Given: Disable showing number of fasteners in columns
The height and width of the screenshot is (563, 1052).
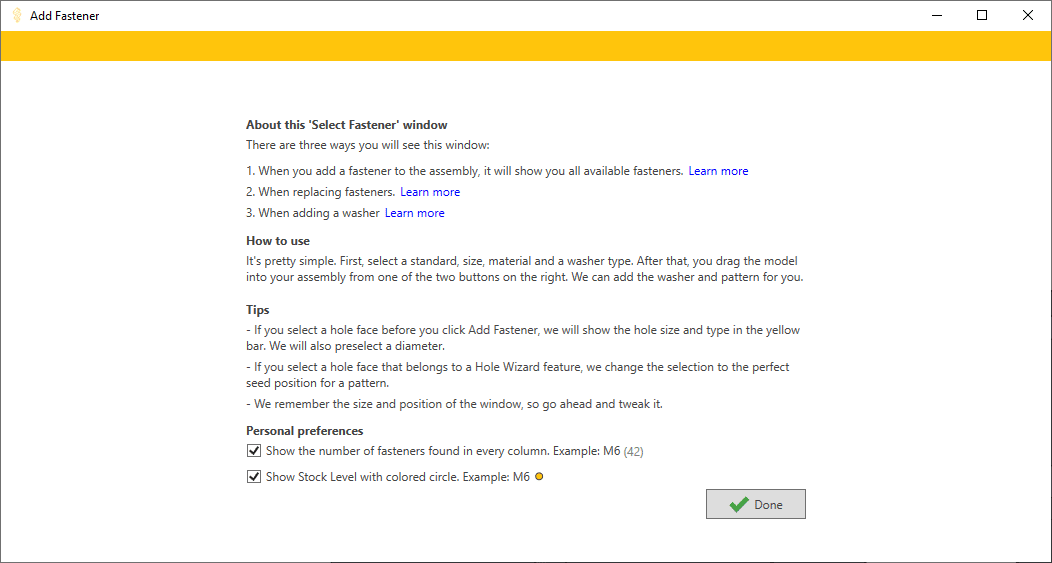Looking at the screenshot, I should (254, 451).
